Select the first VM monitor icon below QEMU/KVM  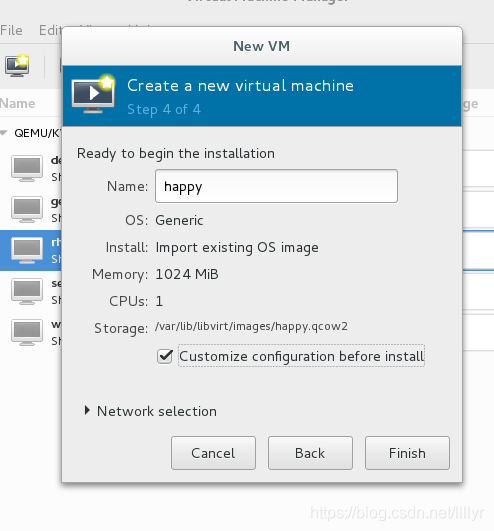click(27, 168)
